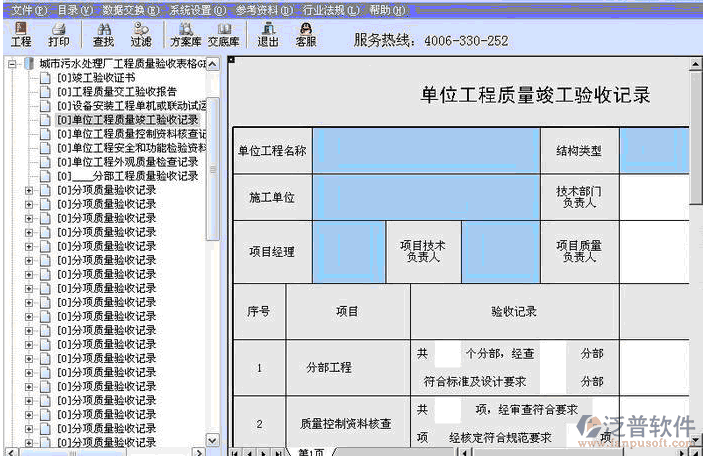Click the 质量控制资料核查 cell in row 2
The width and height of the screenshot is (706, 459).
point(348,423)
